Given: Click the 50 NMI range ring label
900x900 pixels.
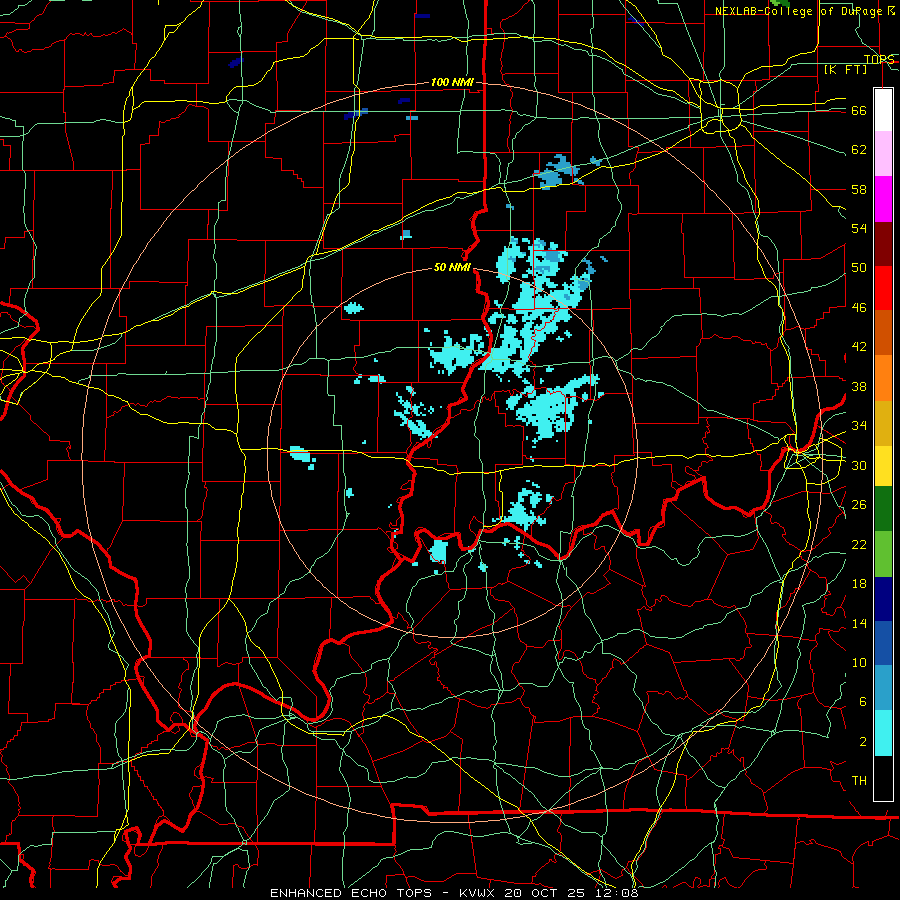Looking at the screenshot, I should pyautogui.click(x=452, y=267).
